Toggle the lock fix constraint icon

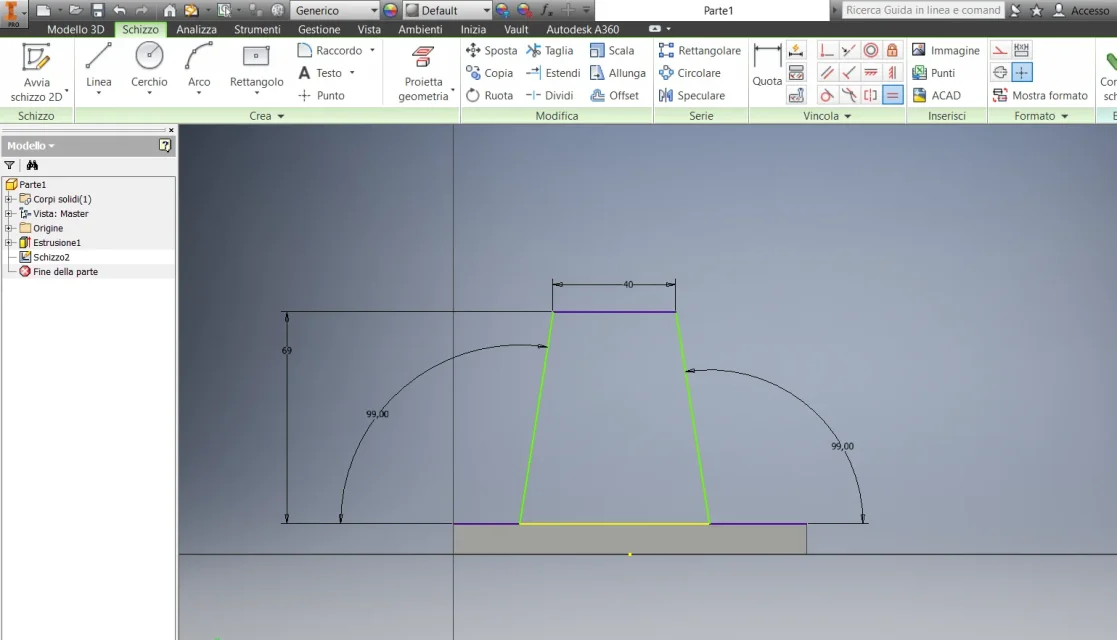(892, 50)
